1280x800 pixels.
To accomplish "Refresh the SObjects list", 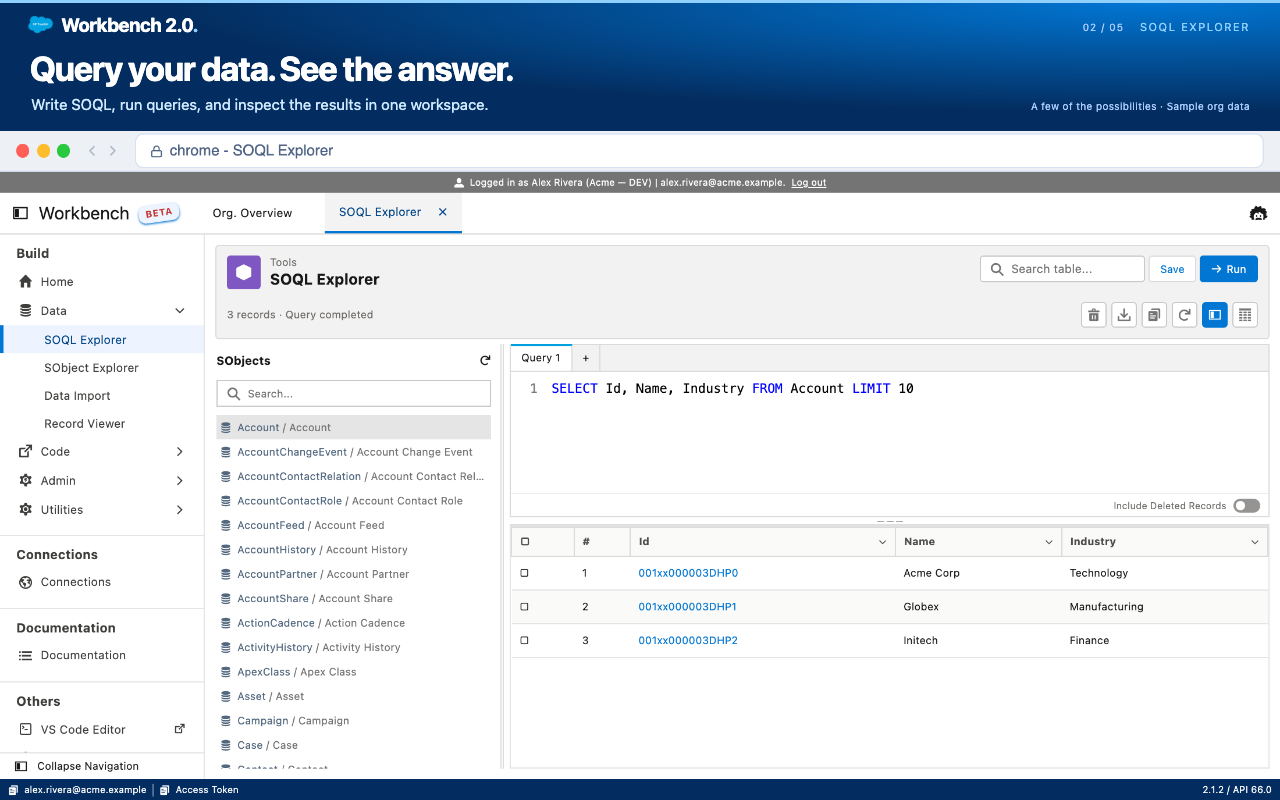I will click(x=485, y=361).
